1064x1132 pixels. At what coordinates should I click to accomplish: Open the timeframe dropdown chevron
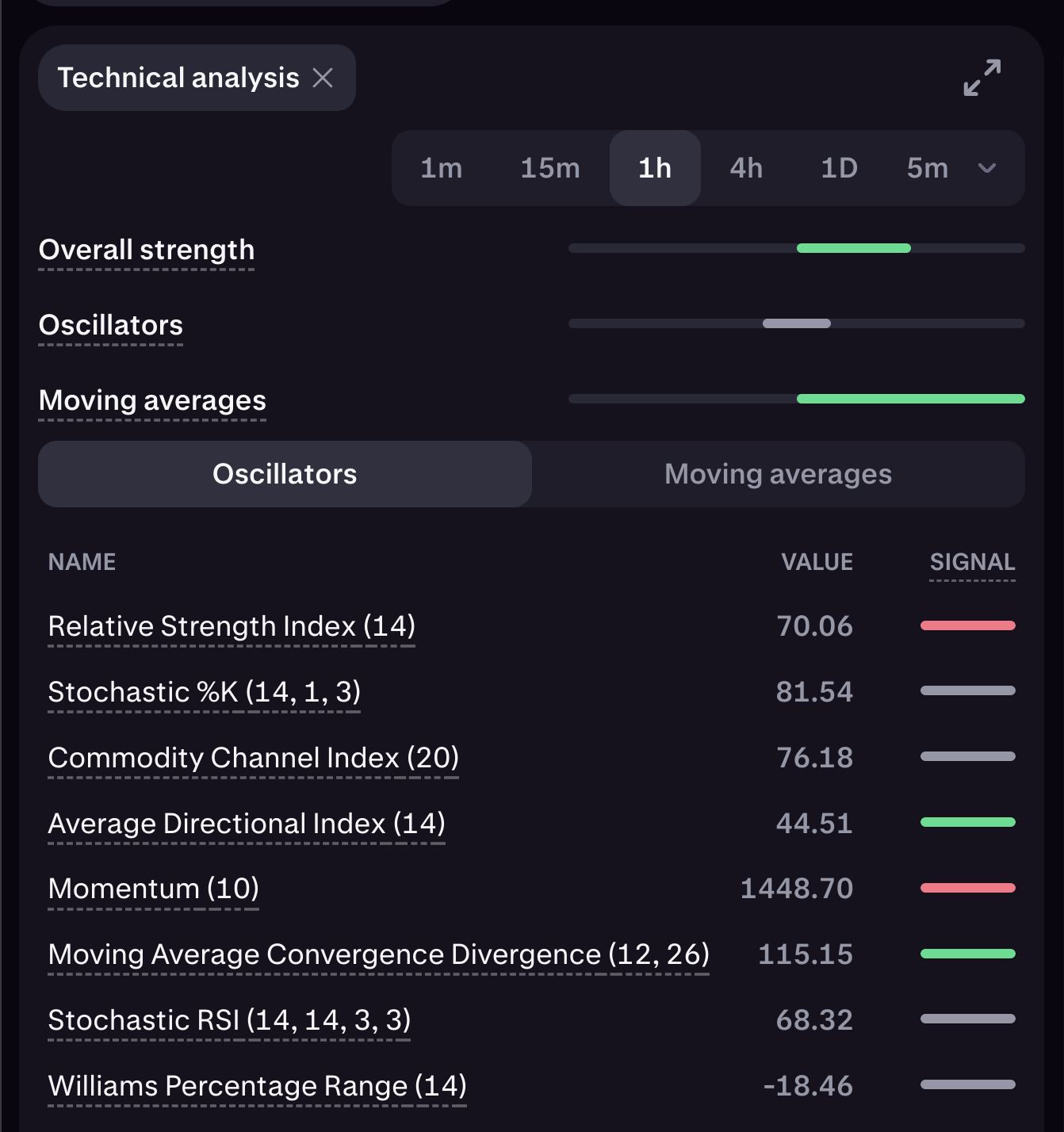pos(987,168)
